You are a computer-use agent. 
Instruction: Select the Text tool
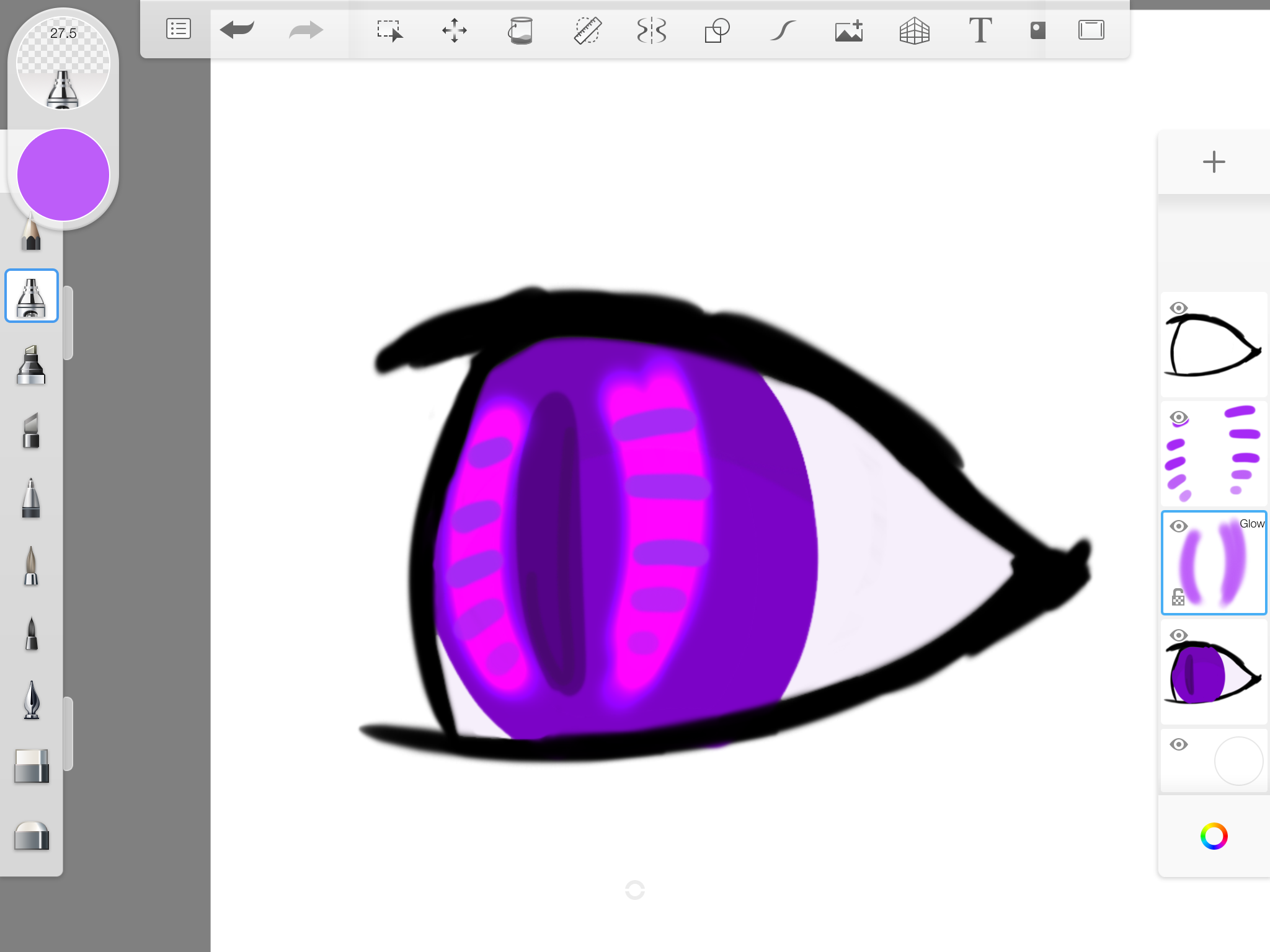(x=980, y=30)
